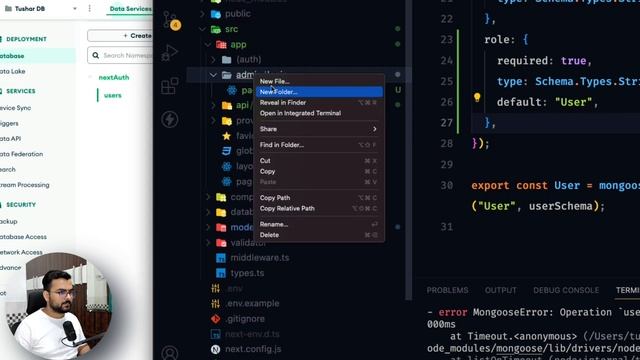Image resolution: width=640 pixels, height=360 pixels.
Task: Collapse the app folder chevron
Action: (208, 44)
